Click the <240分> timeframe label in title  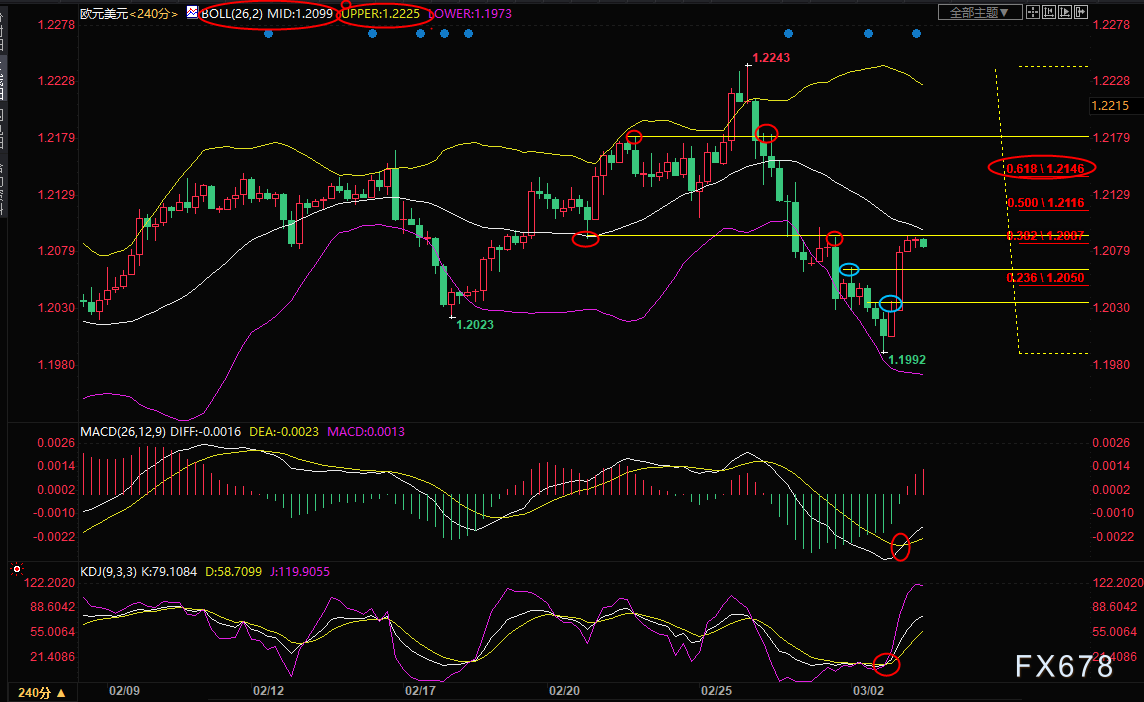153,14
